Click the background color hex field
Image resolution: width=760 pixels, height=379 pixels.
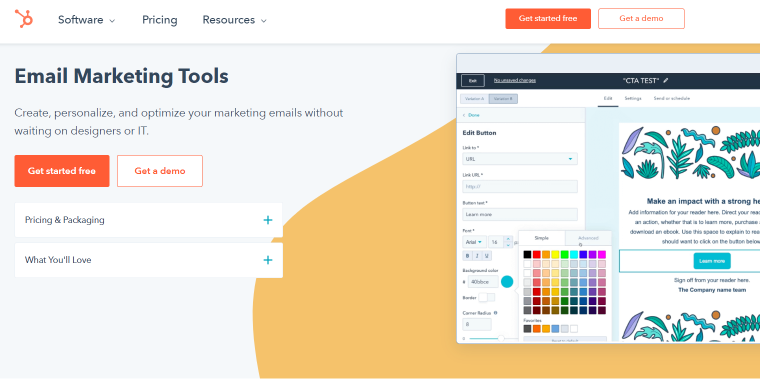(x=483, y=282)
